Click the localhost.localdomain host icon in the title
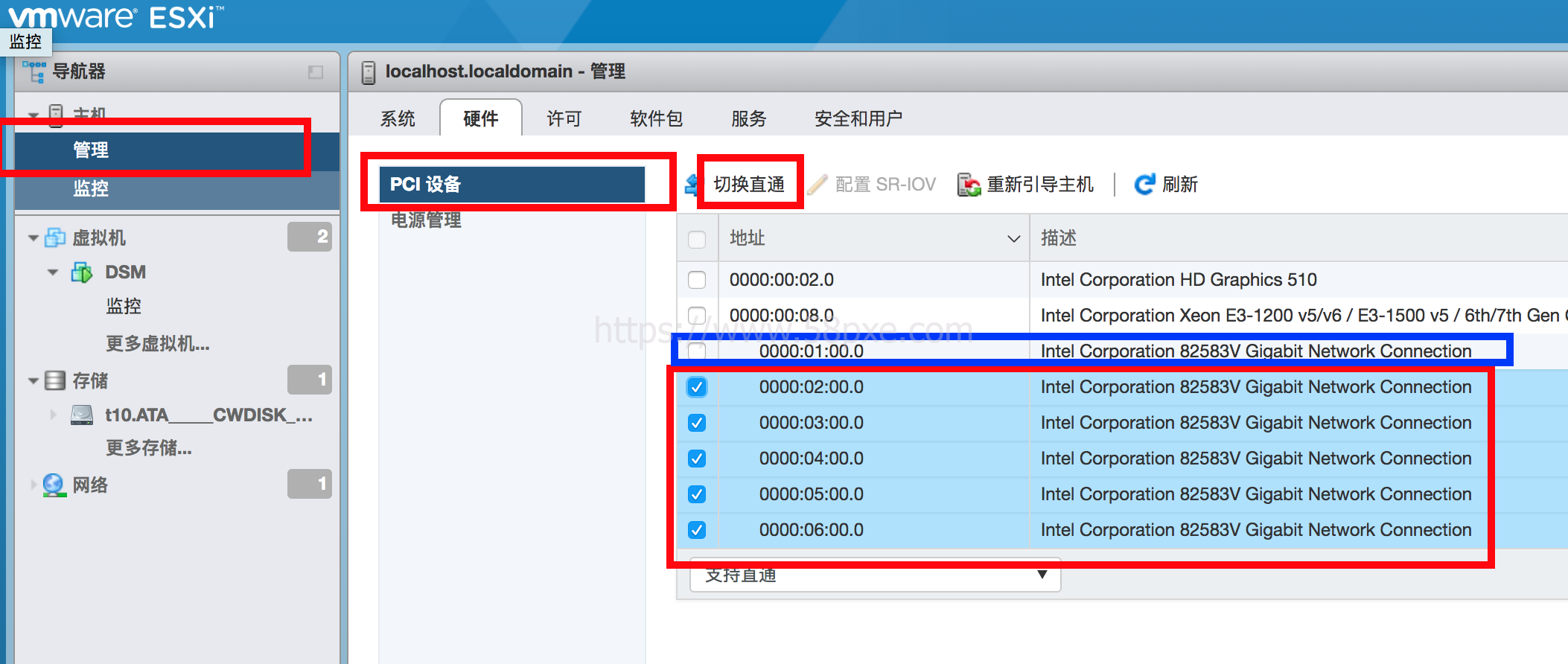This screenshot has height=664, width=1568. 368,72
